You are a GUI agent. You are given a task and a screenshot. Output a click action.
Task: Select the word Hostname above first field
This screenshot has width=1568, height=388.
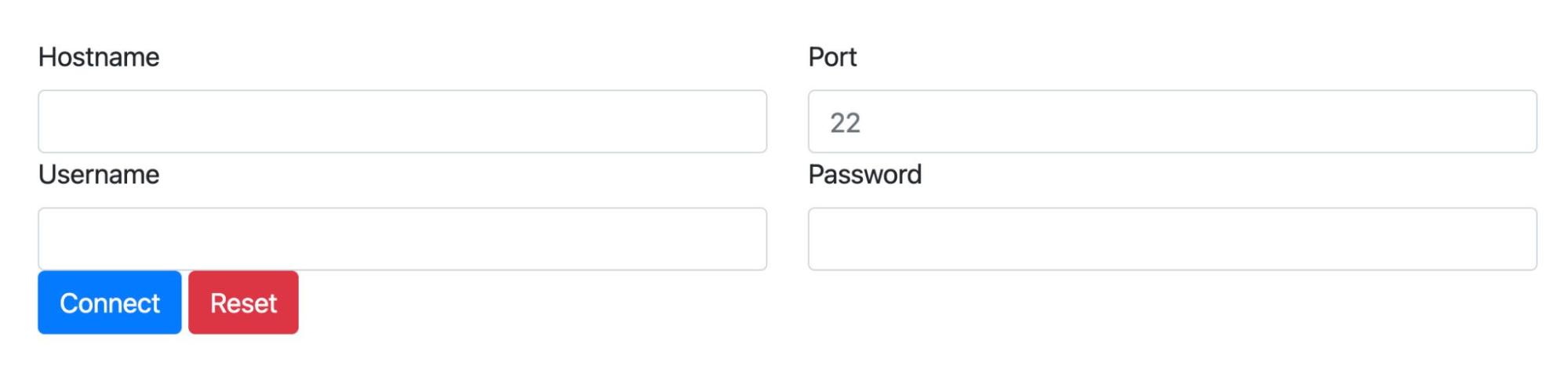click(99, 57)
